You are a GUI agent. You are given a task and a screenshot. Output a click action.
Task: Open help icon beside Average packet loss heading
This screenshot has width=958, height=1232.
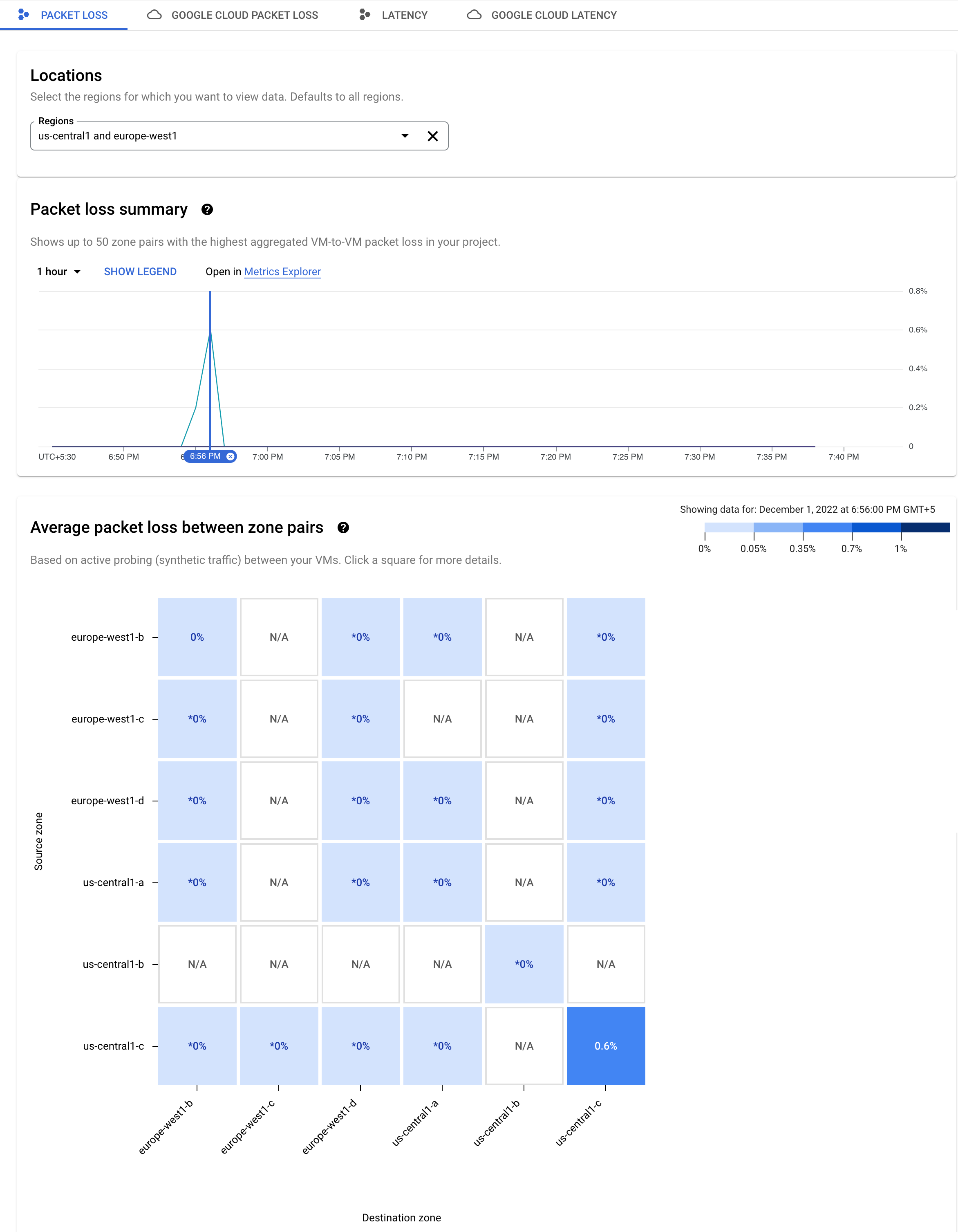point(343,527)
